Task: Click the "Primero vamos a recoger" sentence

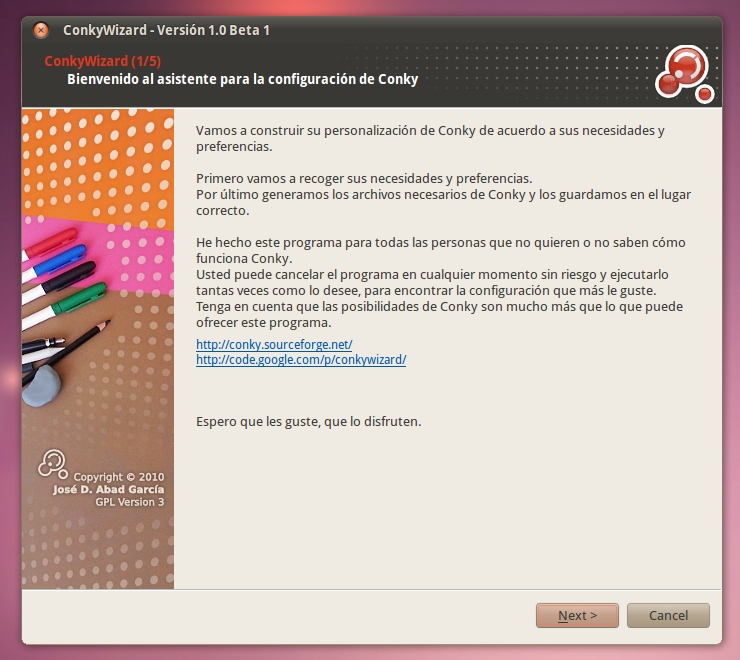Action: (x=364, y=178)
